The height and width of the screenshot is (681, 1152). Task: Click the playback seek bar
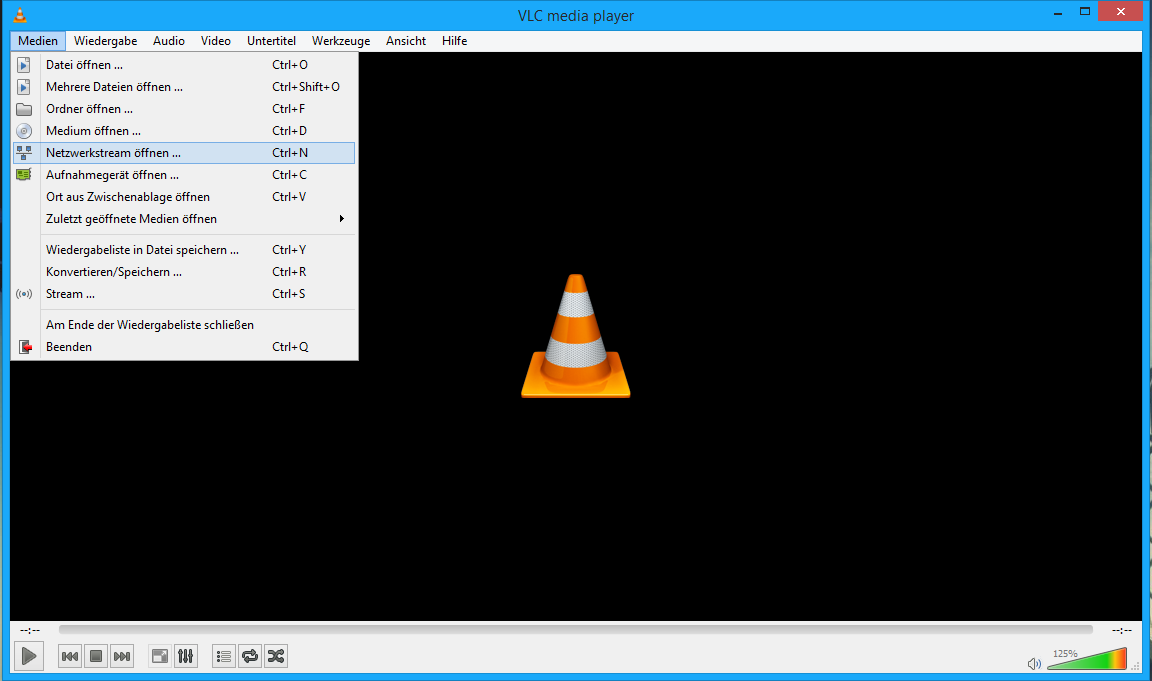[x=575, y=630]
